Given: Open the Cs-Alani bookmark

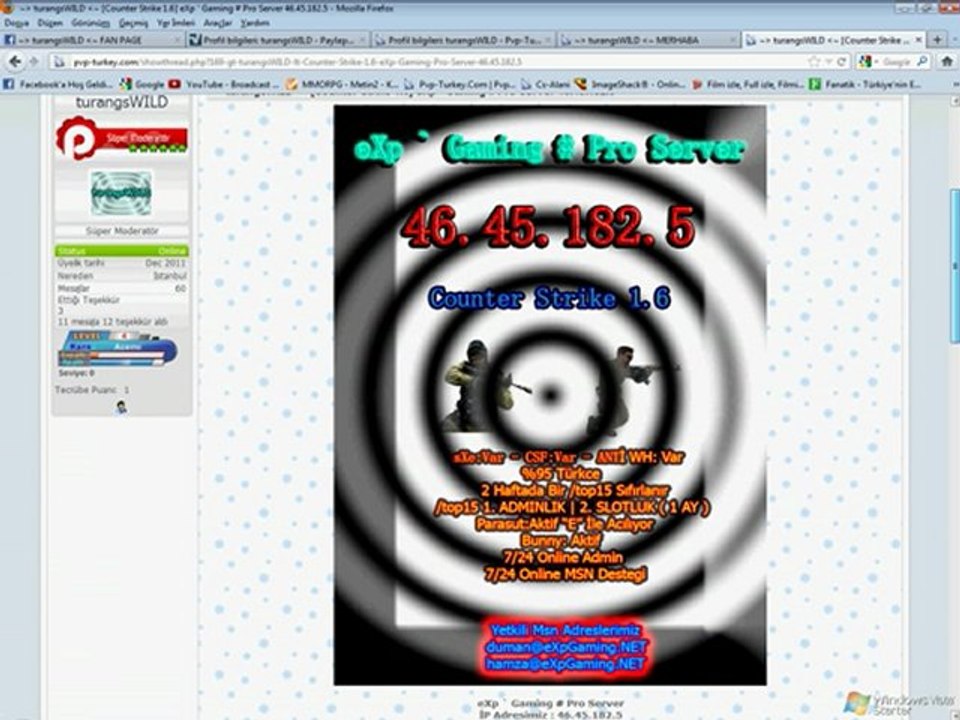Looking at the screenshot, I should 546,84.
